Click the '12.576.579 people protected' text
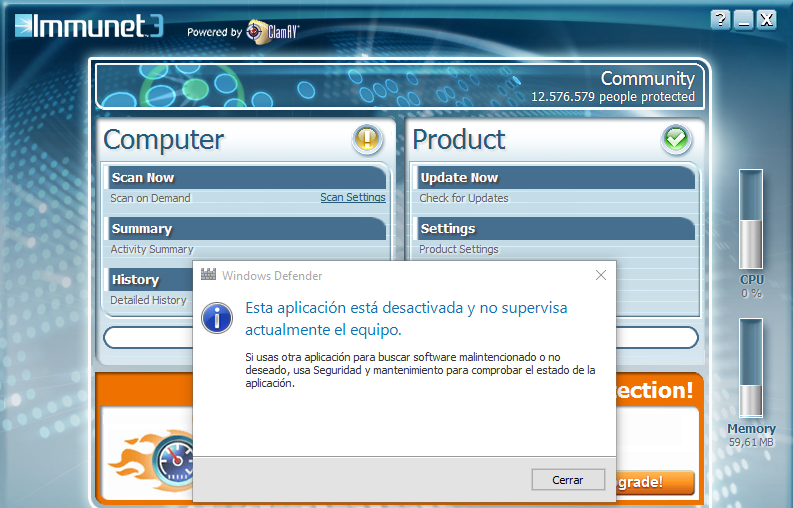 tap(613, 97)
